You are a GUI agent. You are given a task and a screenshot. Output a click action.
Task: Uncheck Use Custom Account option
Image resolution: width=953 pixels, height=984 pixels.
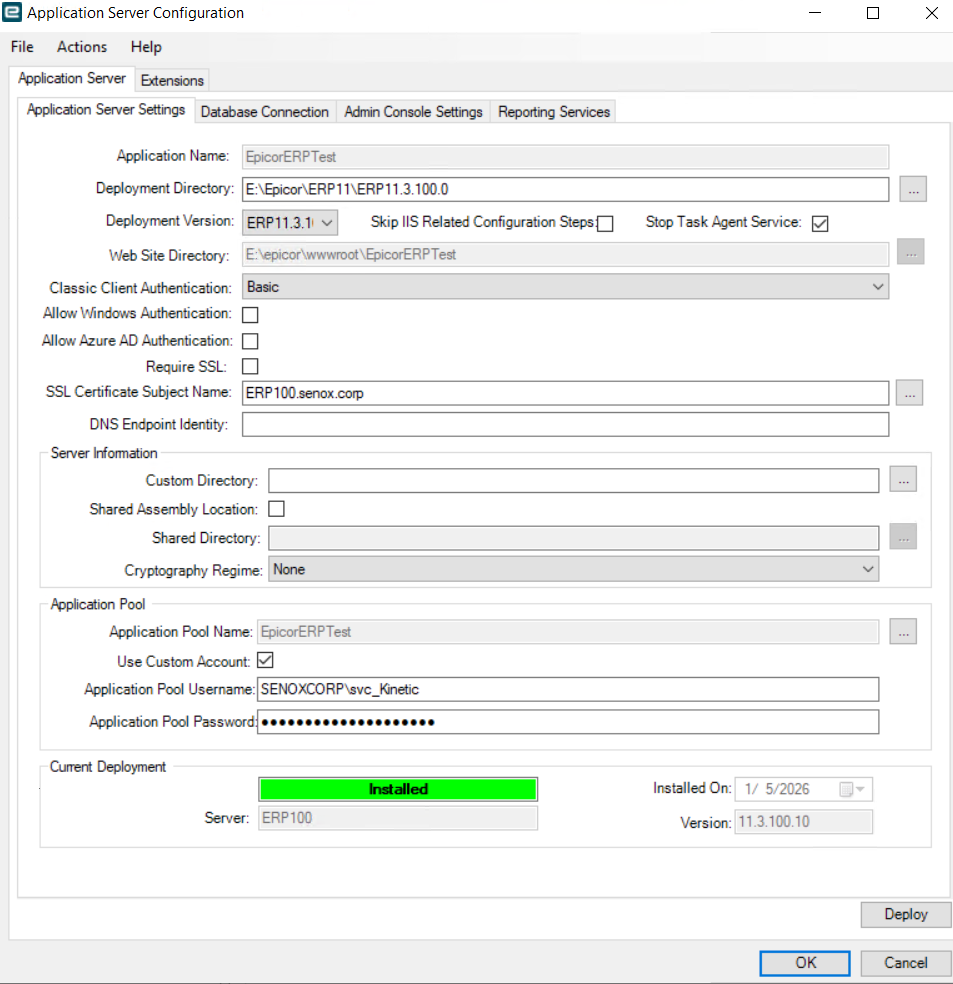pos(265,660)
